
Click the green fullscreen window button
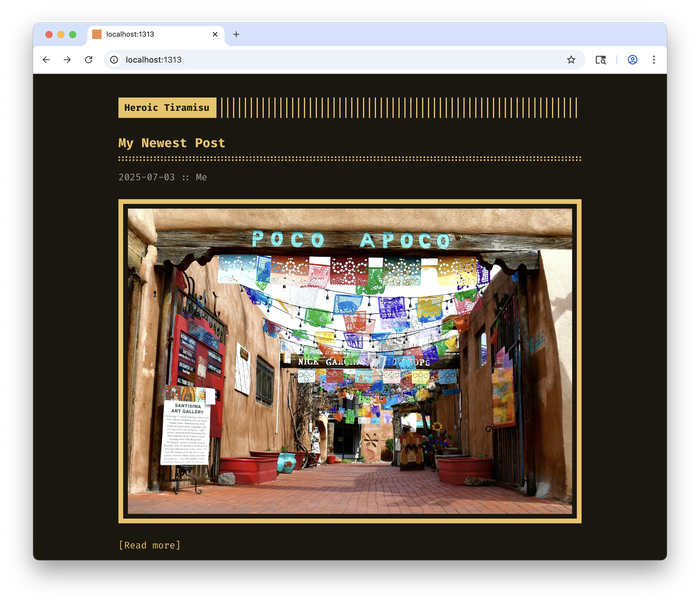click(73, 34)
